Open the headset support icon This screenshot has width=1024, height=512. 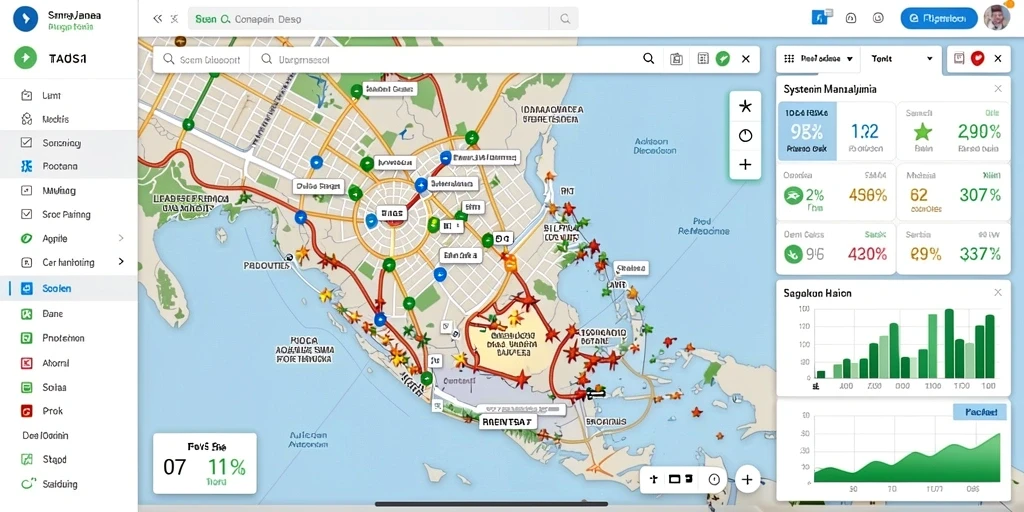tap(851, 19)
